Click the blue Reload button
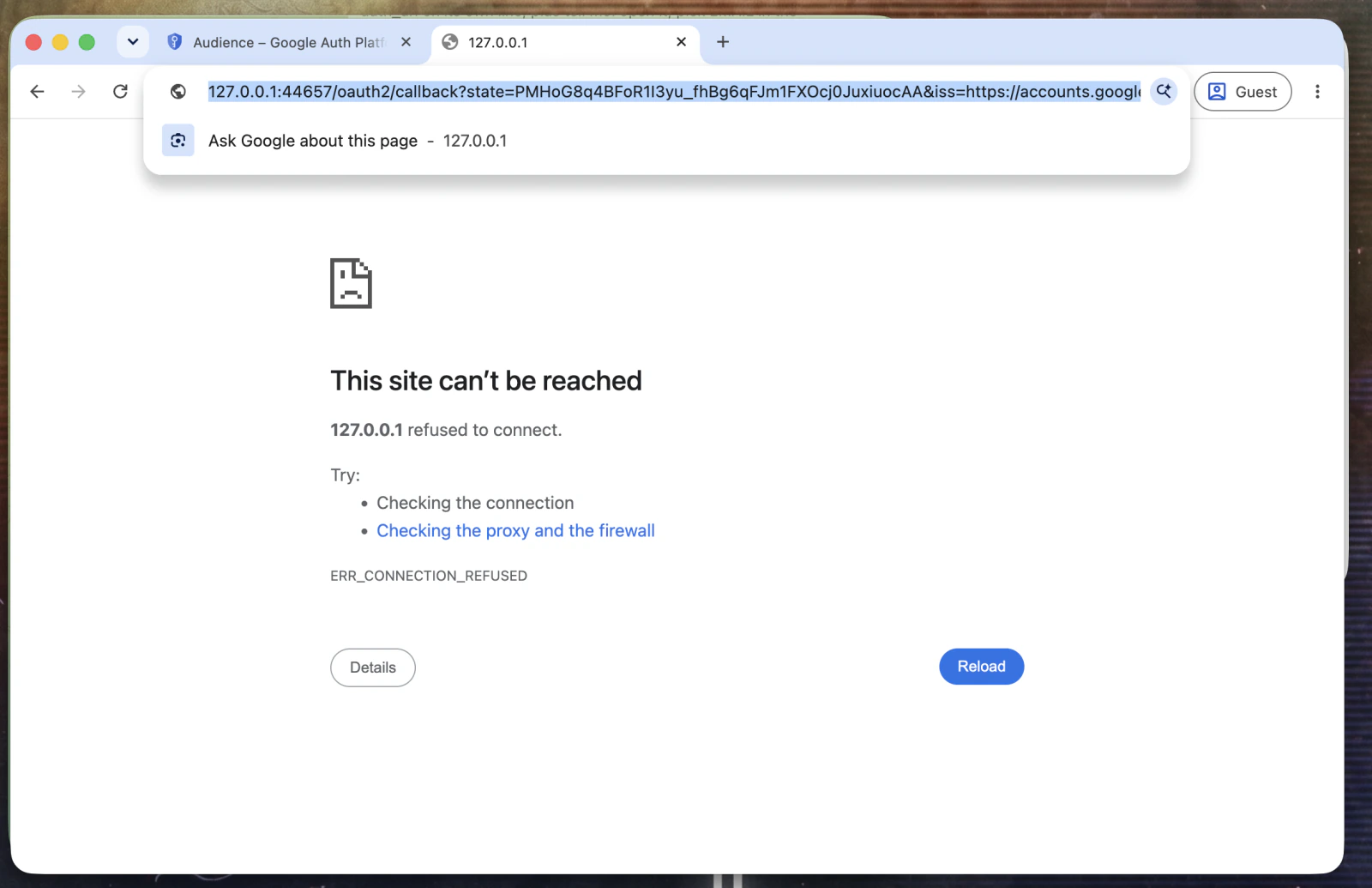Image resolution: width=1372 pixels, height=888 pixels. pyautogui.click(x=982, y=667)
